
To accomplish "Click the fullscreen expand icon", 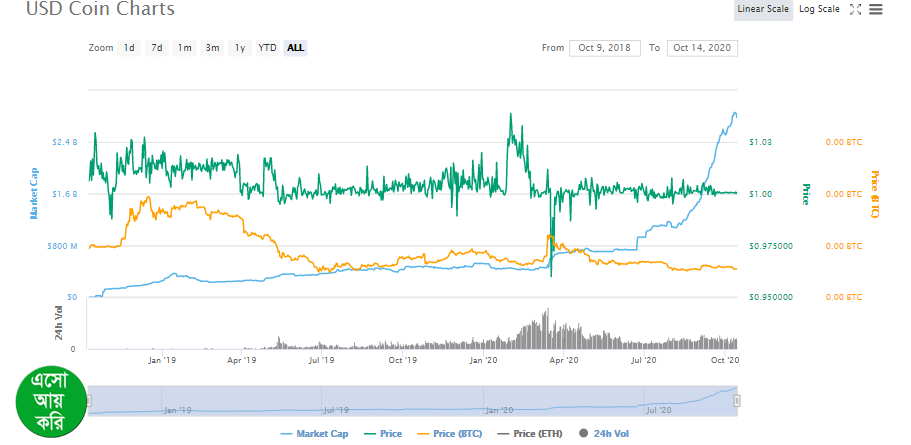I will [x=855, y=10].
